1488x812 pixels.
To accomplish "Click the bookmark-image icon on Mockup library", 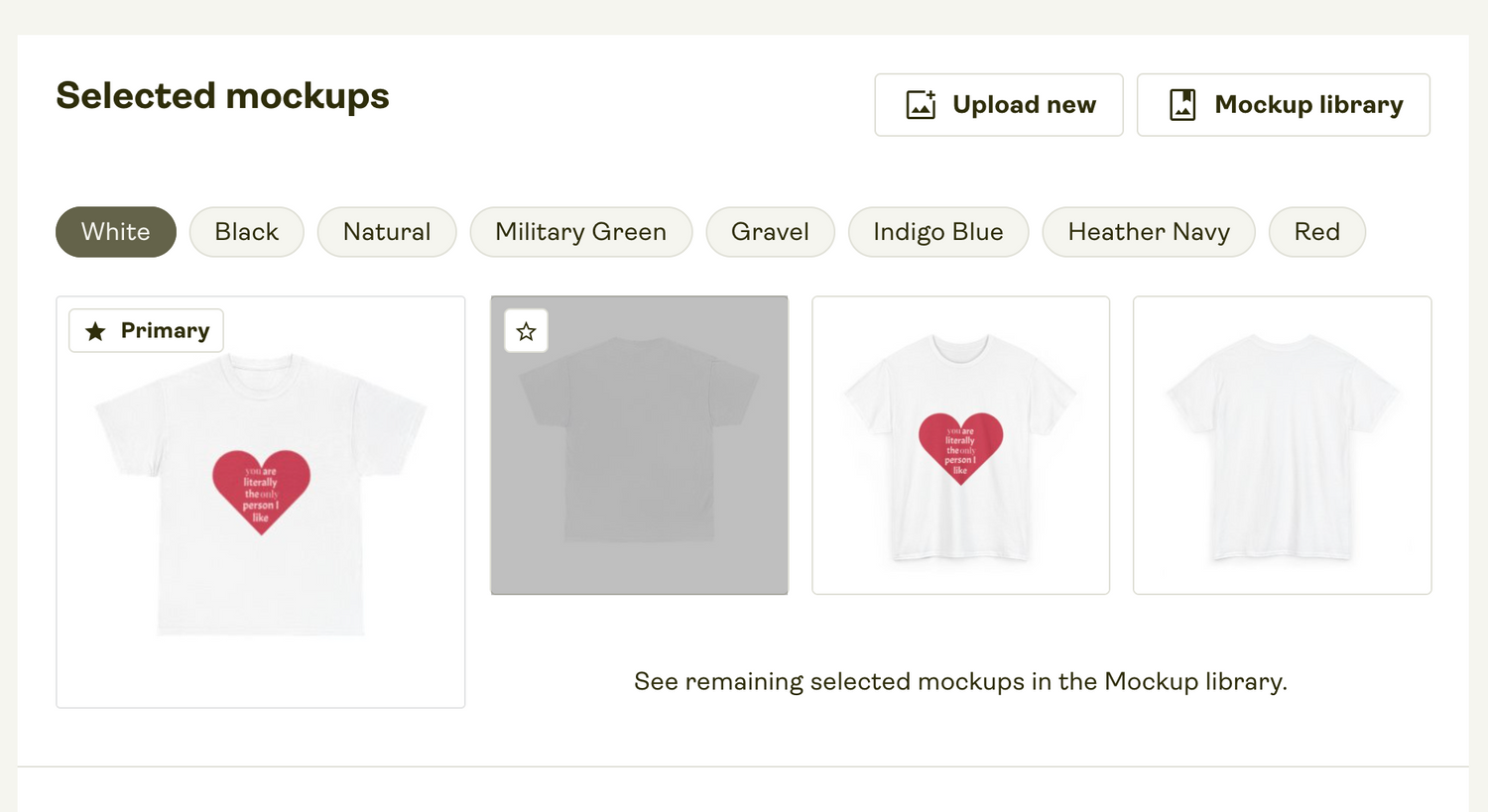I will coord(1182,105).
